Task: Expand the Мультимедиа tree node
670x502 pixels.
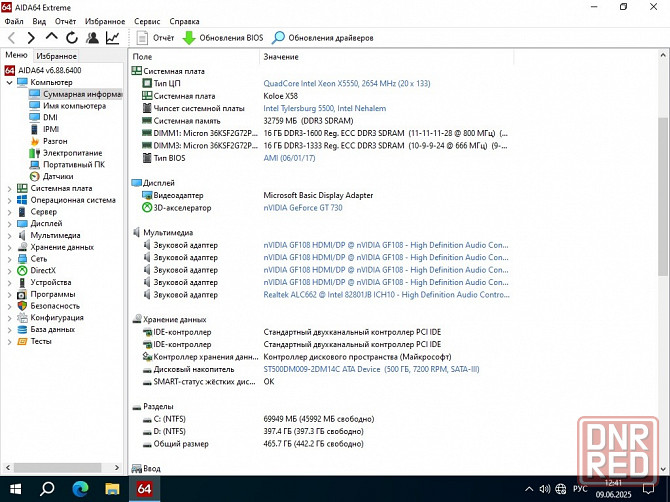Action: 9,235
